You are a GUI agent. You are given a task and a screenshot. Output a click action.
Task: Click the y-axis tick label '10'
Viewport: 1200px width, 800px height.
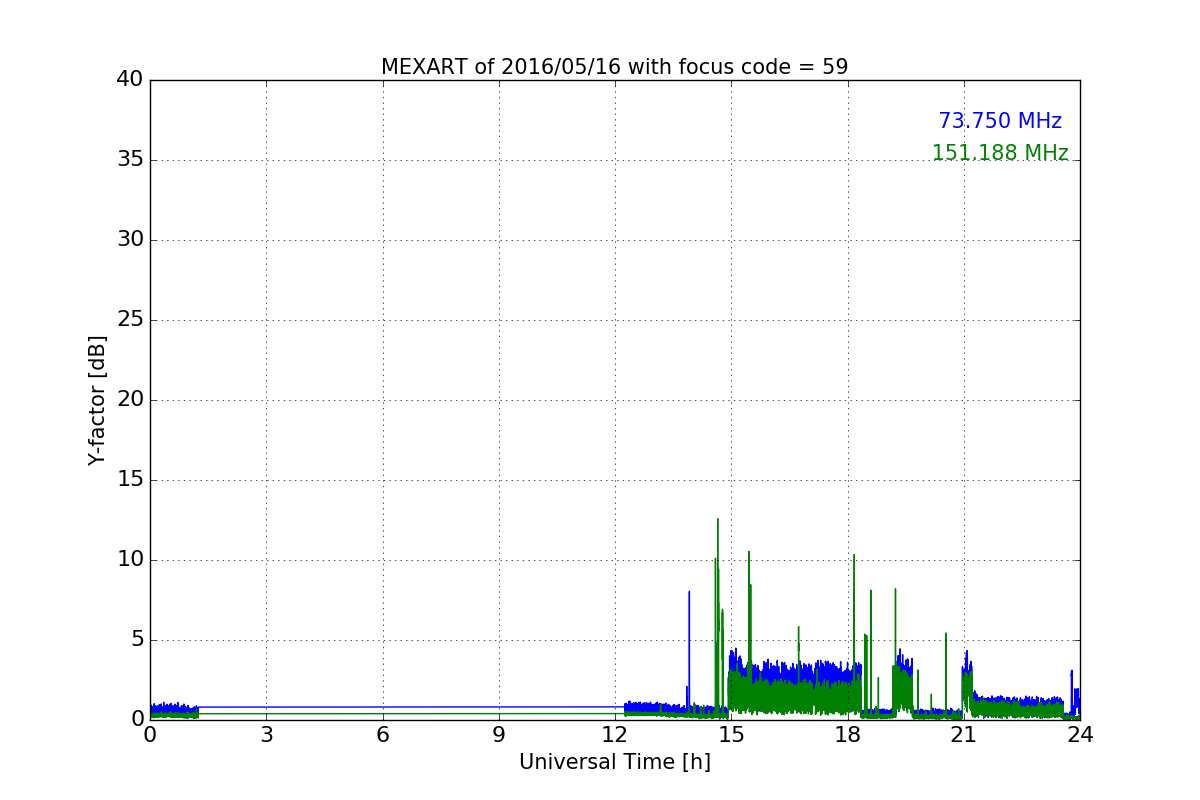click(x=130, y=559)
